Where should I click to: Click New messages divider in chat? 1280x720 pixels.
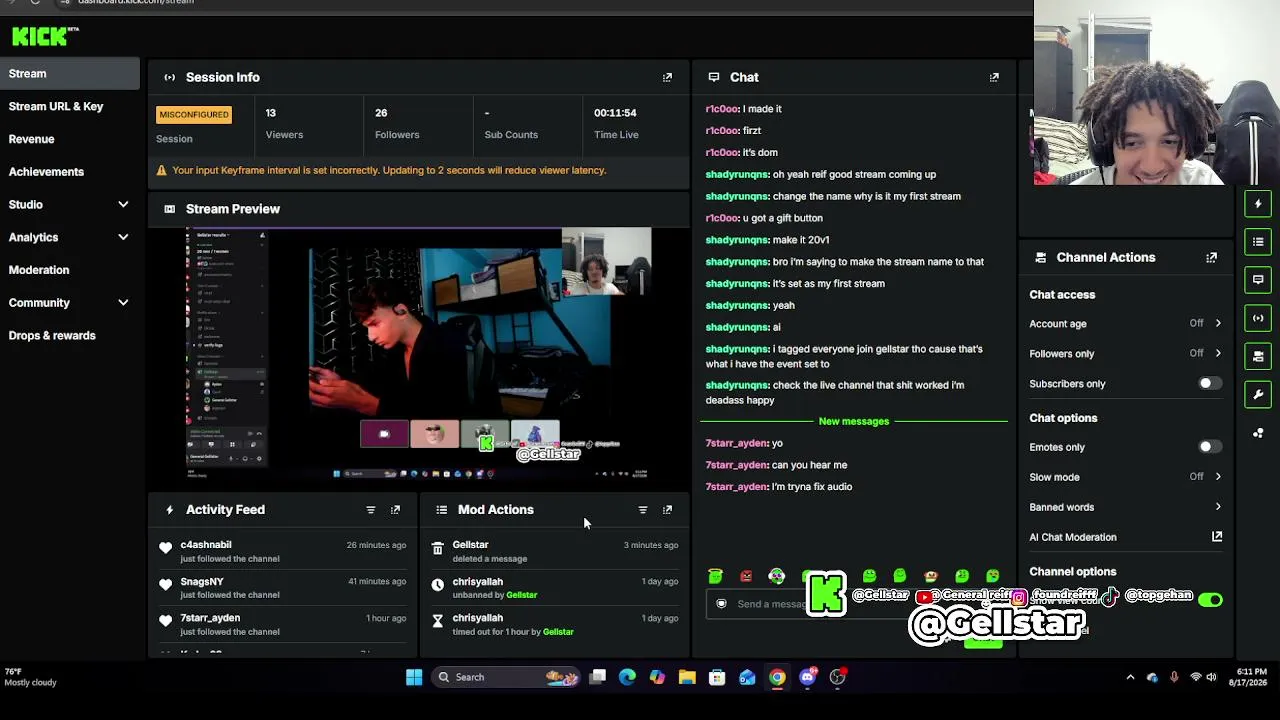(x=853, y=421)
